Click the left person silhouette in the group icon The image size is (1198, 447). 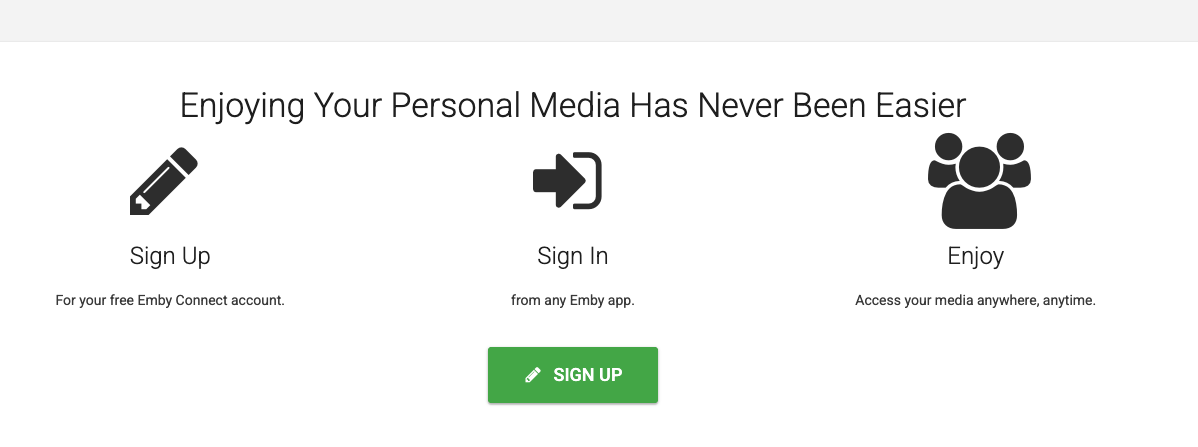[943, 160]
